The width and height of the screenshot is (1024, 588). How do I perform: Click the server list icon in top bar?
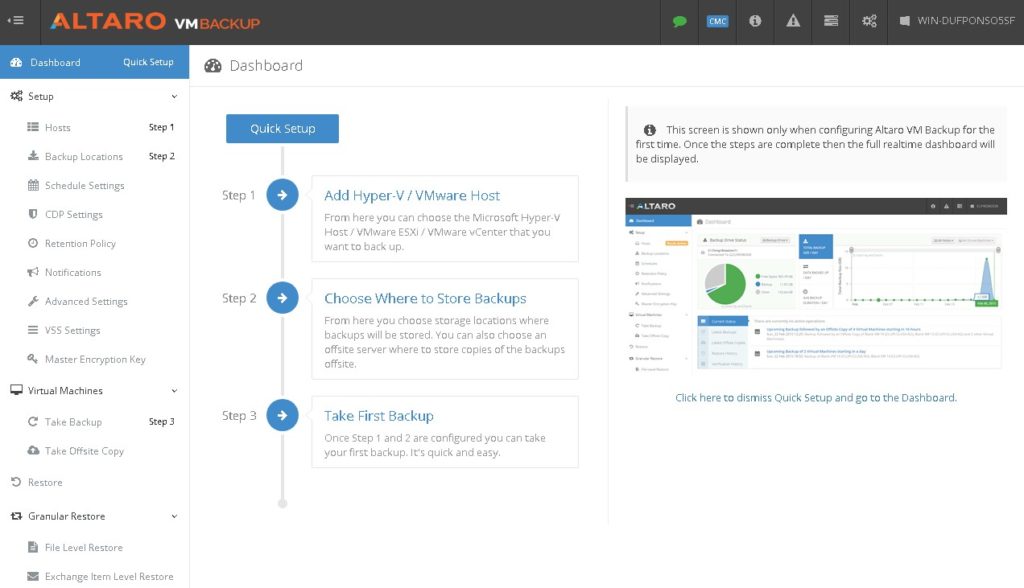(x=831, y=21)
